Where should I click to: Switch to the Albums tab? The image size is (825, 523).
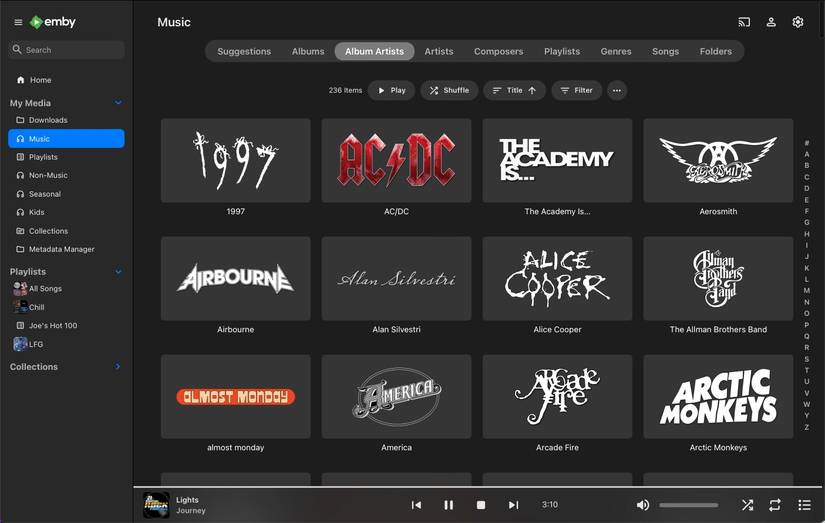click(308, 52)
